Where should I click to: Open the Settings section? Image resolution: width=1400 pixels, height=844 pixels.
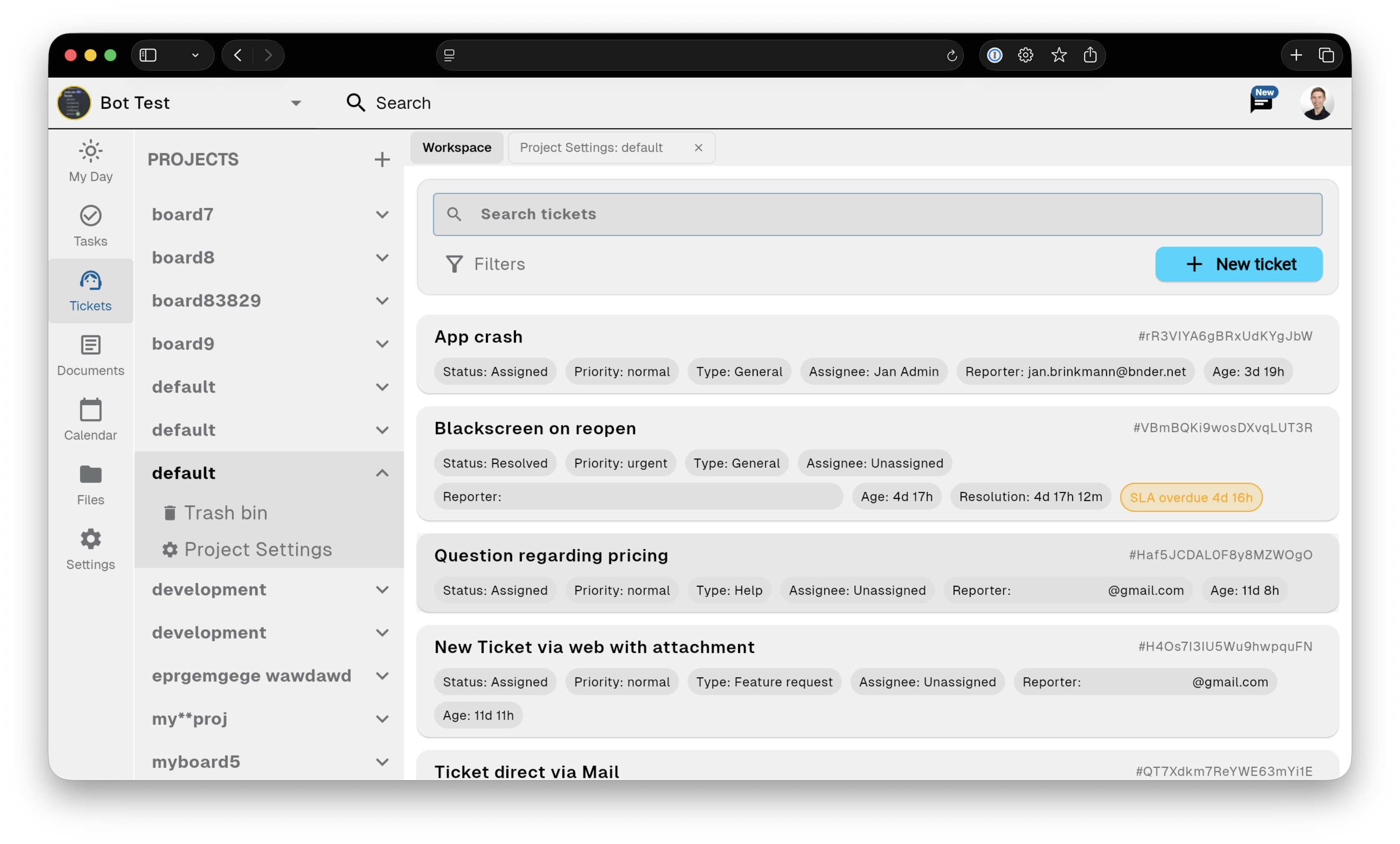tap(91, 549)
